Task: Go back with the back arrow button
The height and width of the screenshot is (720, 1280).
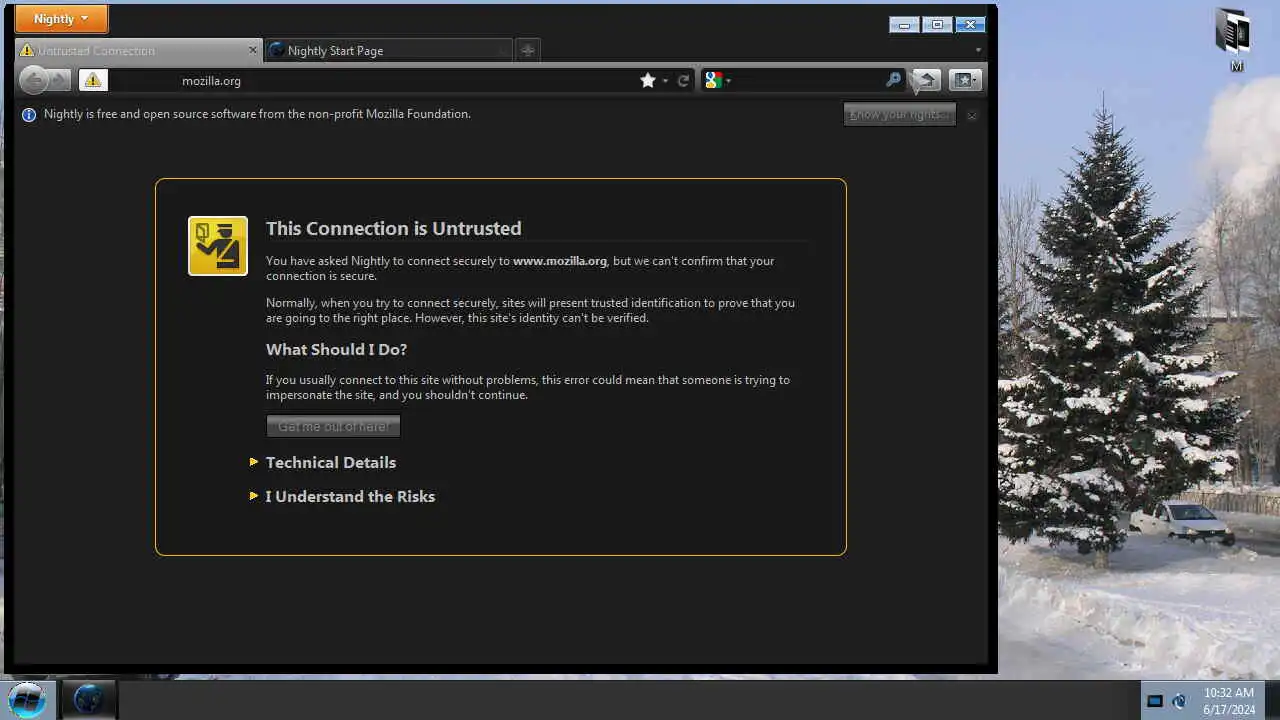Action: pos(33,80)
